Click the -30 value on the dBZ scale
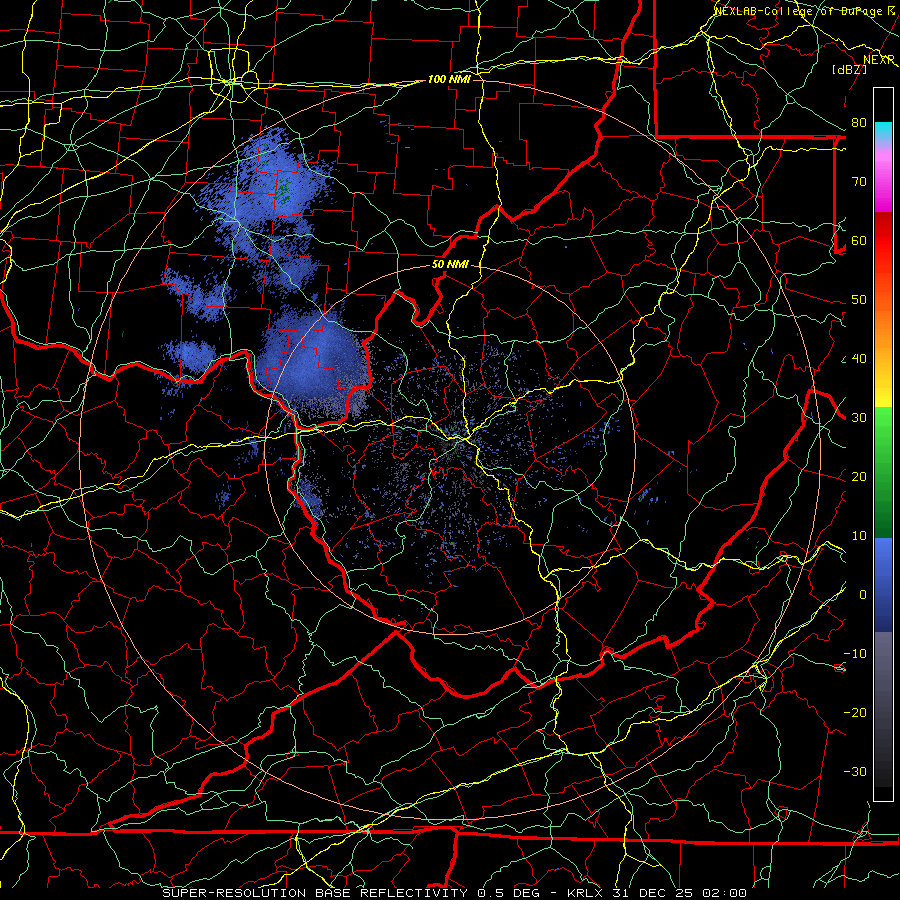 pos(855,771)
